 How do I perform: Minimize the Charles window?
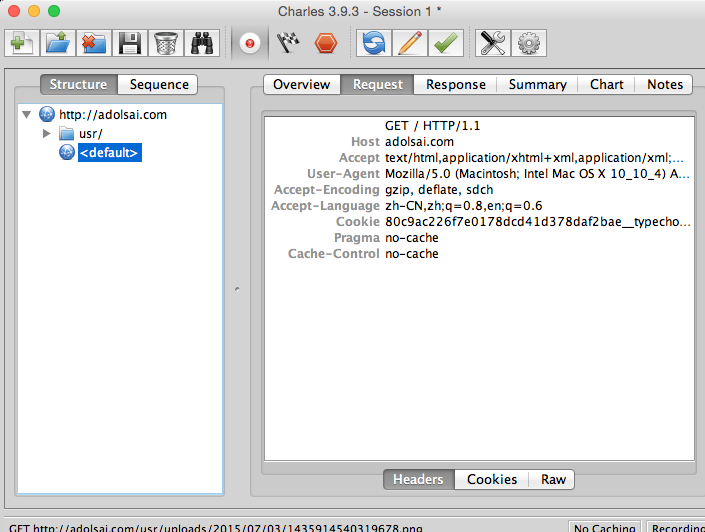[x=34, y=11]
